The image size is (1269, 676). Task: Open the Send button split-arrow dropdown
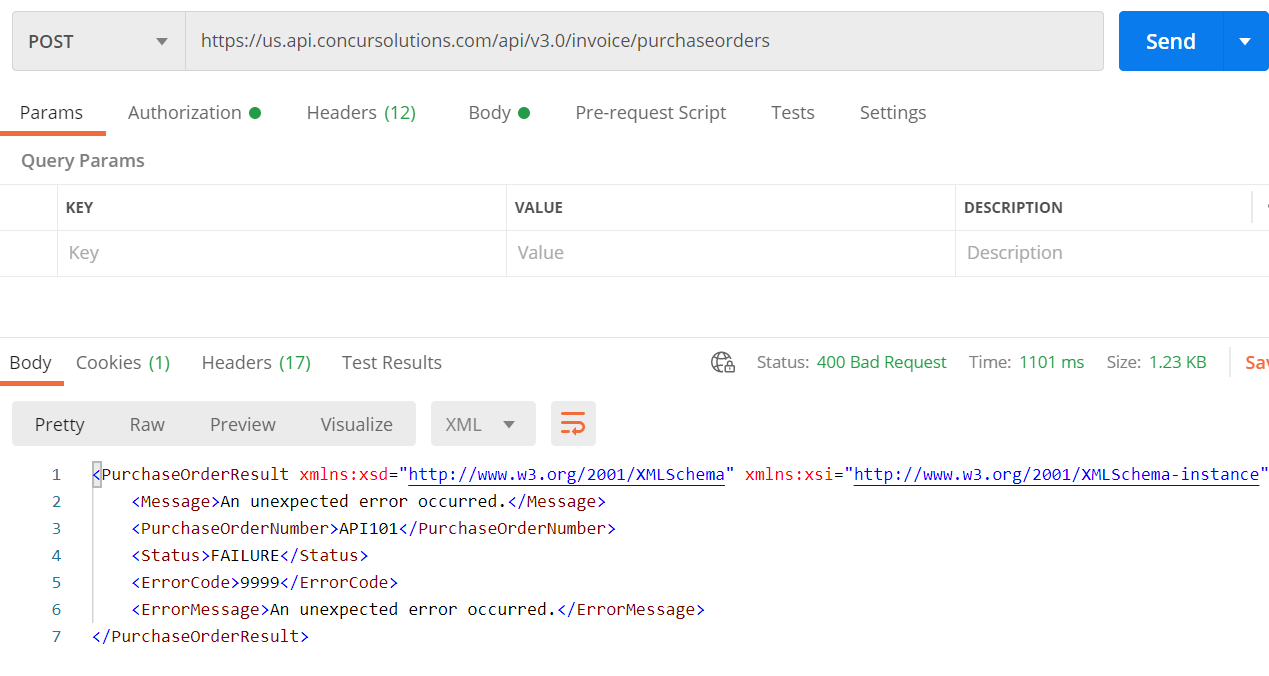point(1246,41)
